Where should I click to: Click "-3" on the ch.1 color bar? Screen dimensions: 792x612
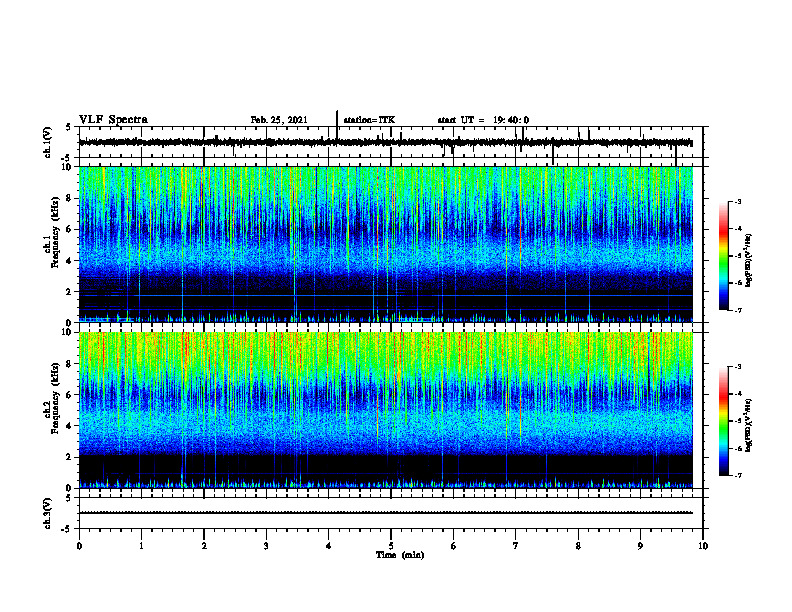[737, 201]
